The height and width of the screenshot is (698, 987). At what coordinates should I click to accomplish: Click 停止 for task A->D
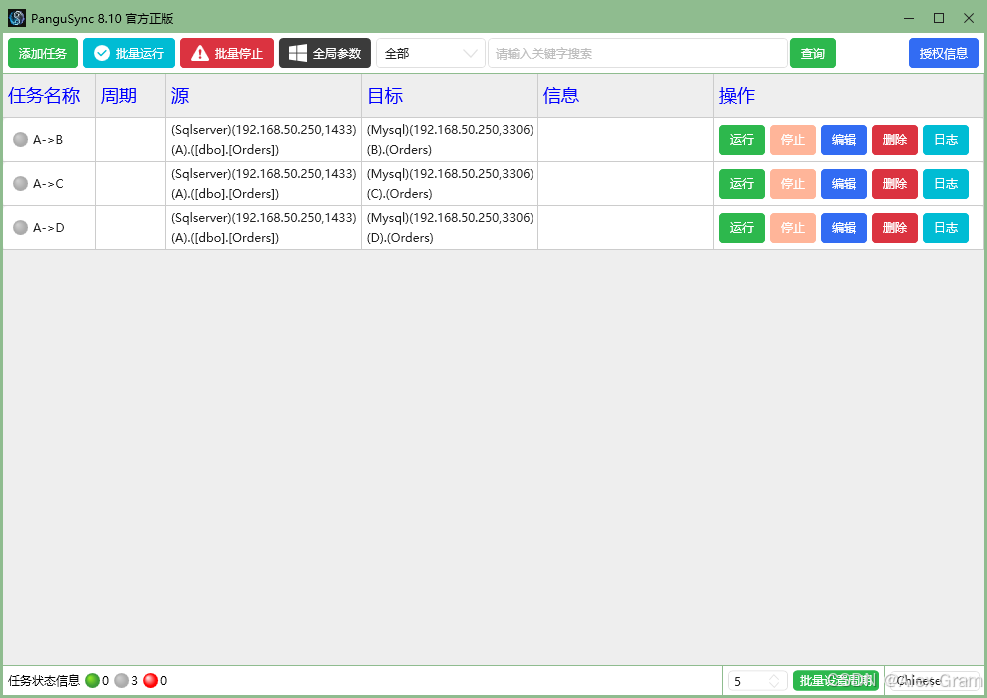pos(793,228)
